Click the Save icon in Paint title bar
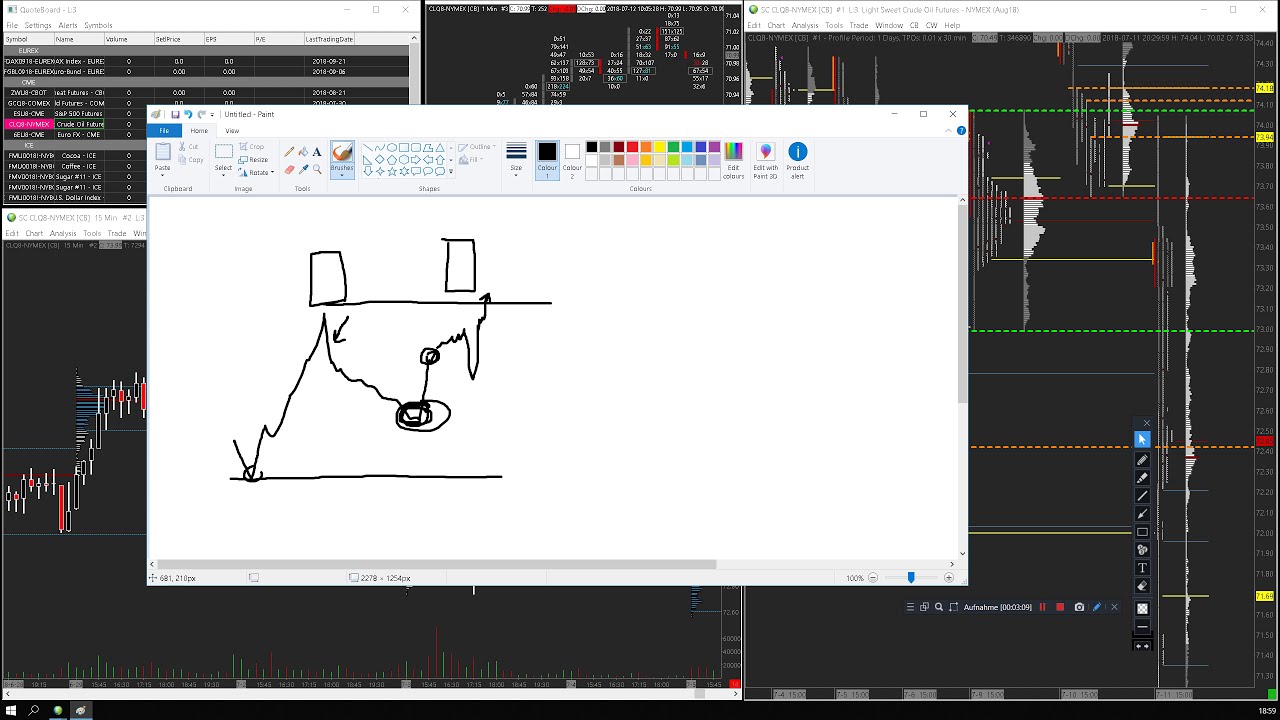This screenshot has height=720, width=1280. pos(175,114)
